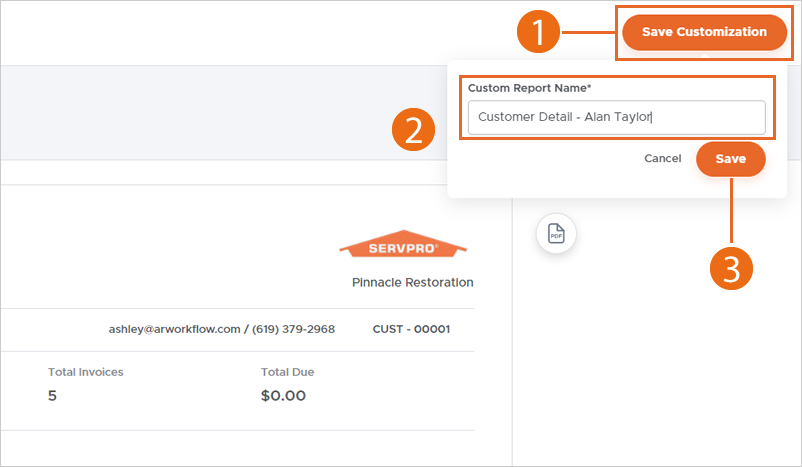This screenshot has height=467, width=802.
Task: Click the orange step 1 marker
Action: click(x=538, y=33)
